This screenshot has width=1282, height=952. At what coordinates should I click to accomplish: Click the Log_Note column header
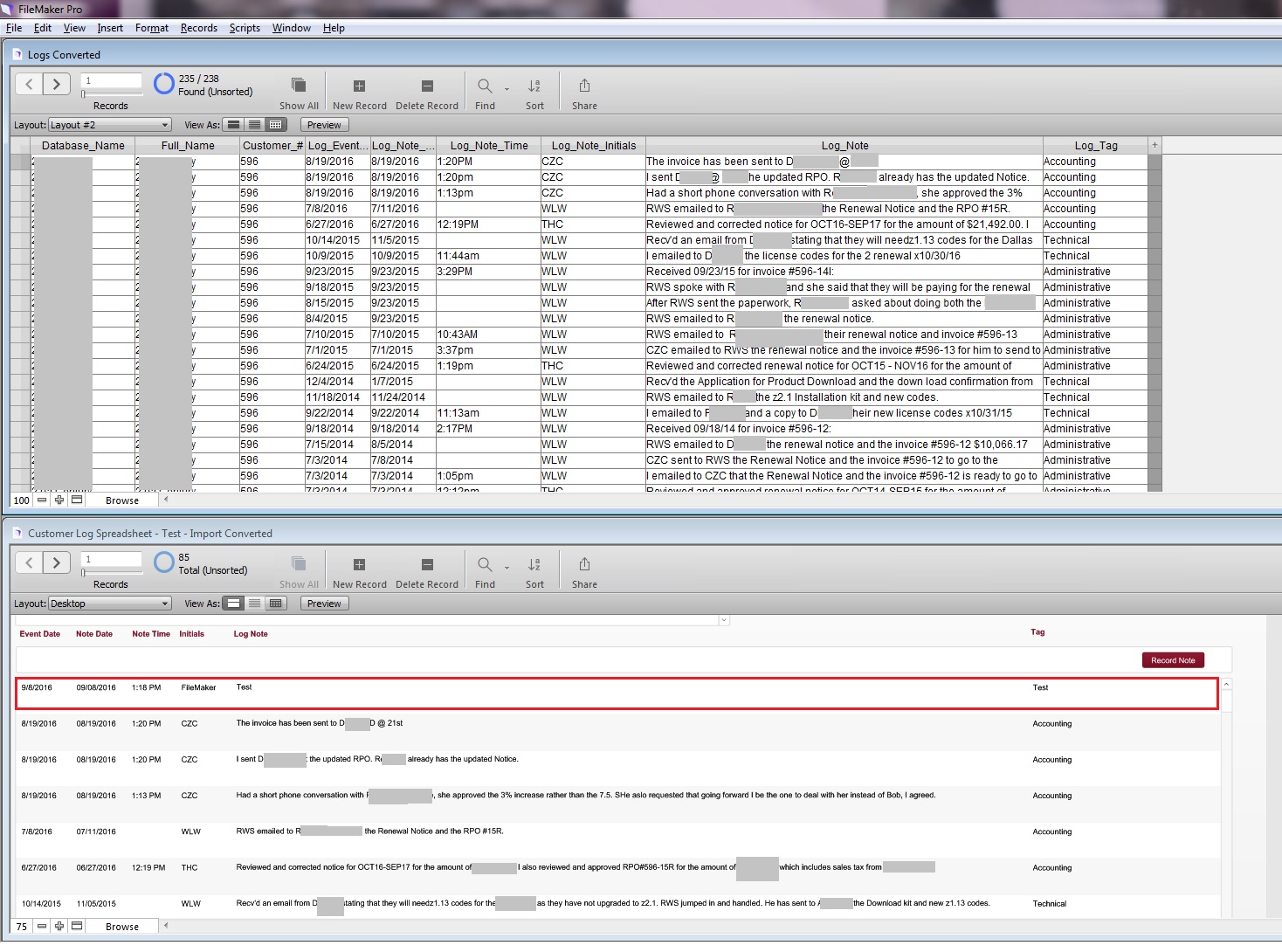844,146
